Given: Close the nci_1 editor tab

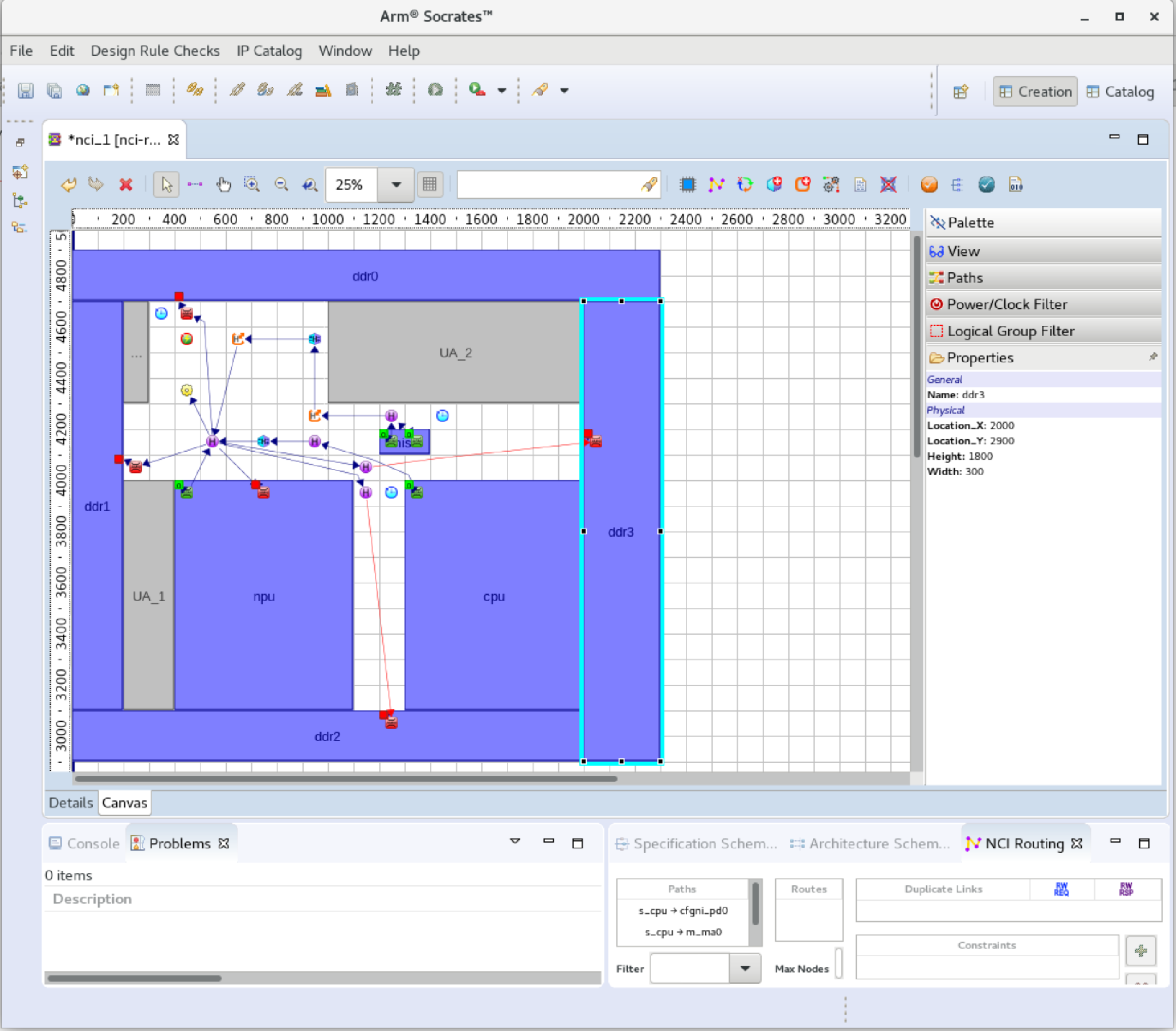Looking at the screenshot, I should coord(173,140).
